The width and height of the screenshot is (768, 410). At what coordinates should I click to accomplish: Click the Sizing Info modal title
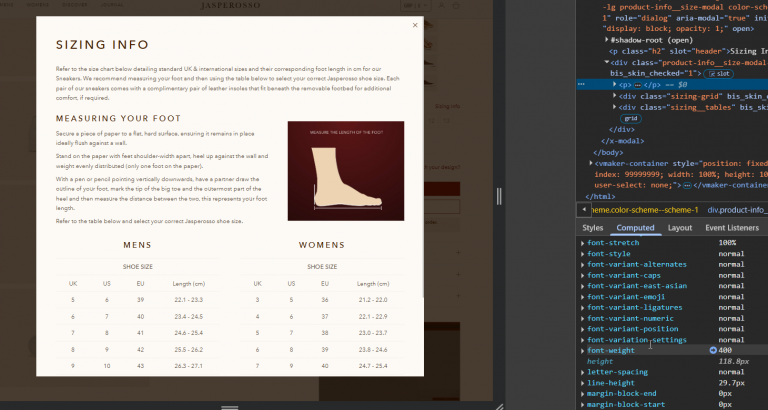coord(102,45)
